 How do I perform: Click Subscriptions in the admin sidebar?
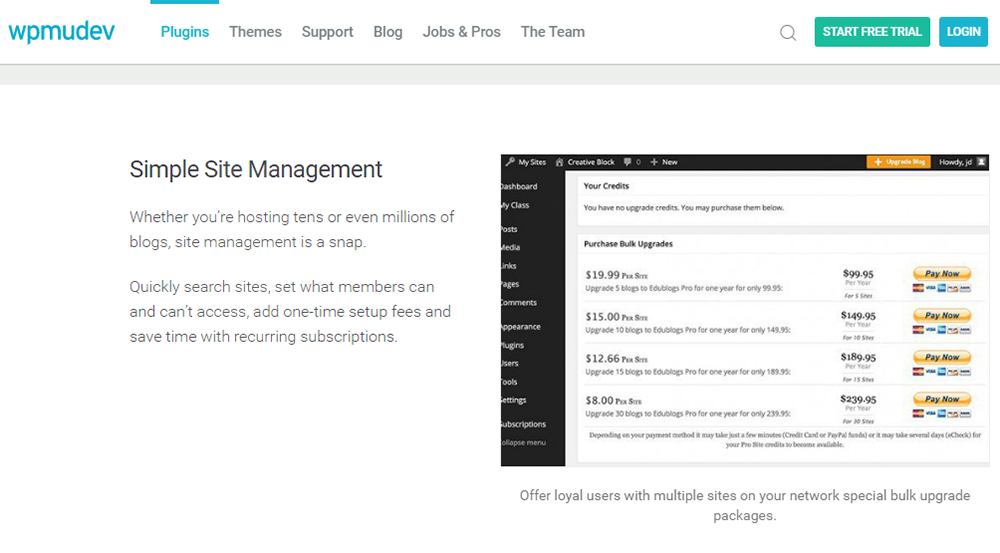[x=525, y=424]
